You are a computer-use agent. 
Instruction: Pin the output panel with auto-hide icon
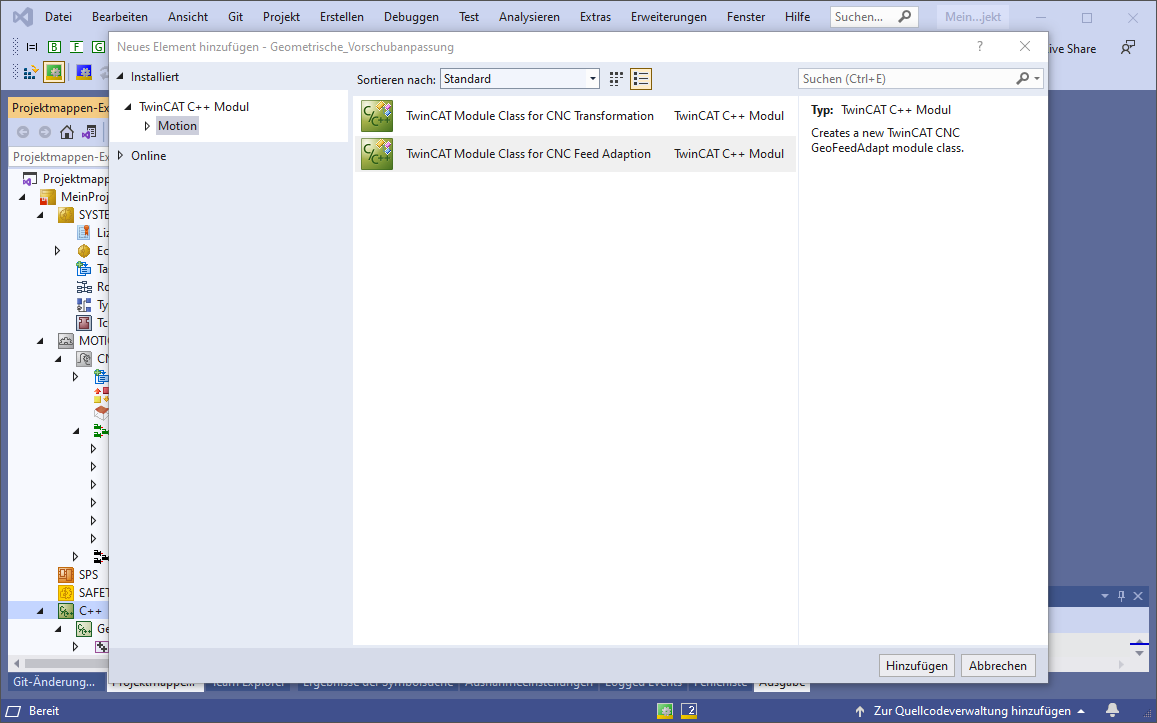click(x=1121, y=595)
